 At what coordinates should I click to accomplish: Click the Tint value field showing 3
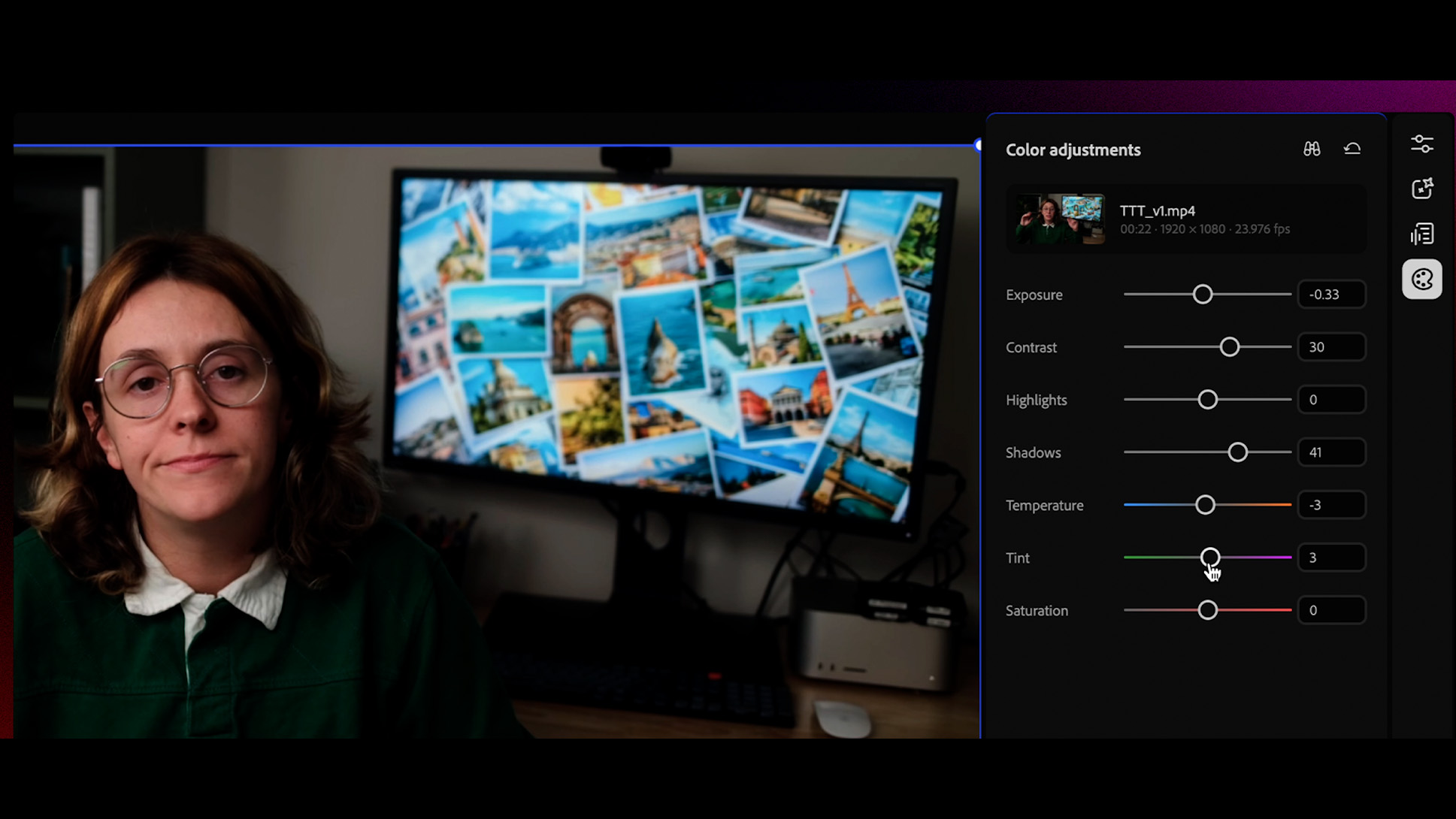pos(1330,557)
